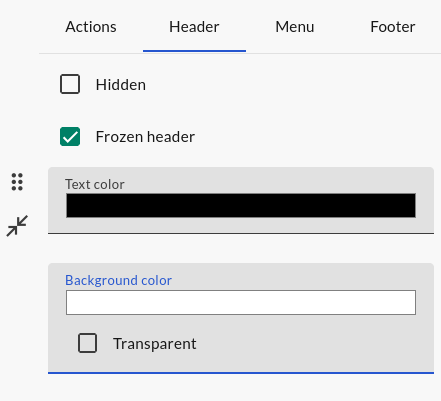Click empty area right of Transparent label
Image resolution: width=441 pixels, height=401 pixels.
pyautogui.click(x=313, y=344)
